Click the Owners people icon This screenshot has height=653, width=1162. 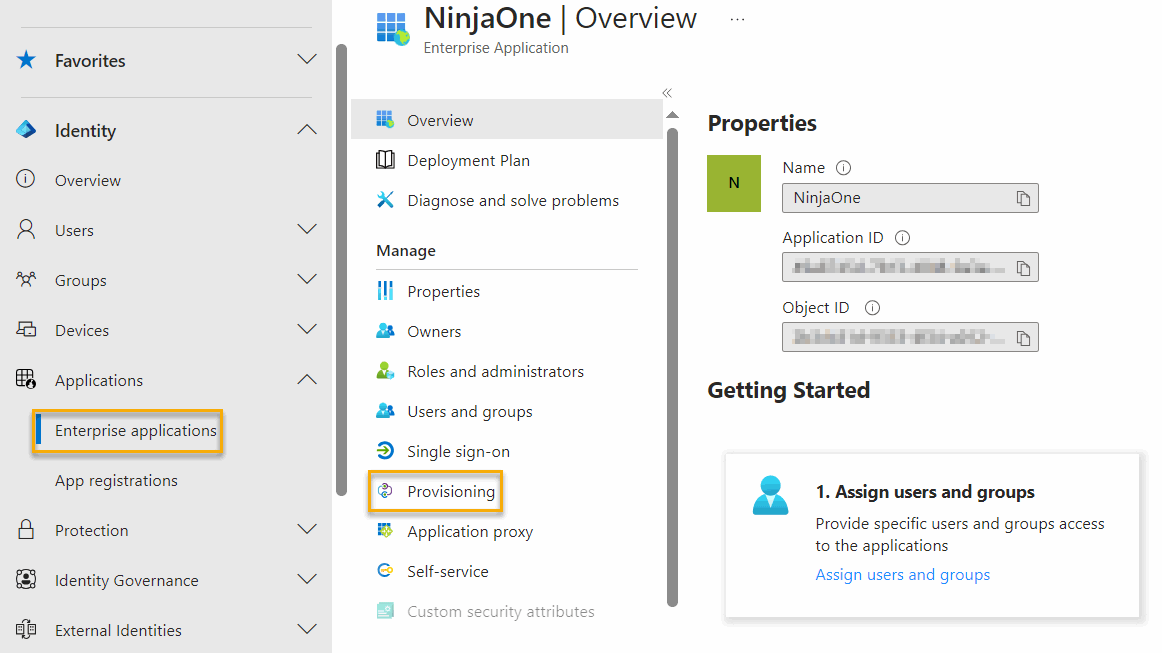386,331
